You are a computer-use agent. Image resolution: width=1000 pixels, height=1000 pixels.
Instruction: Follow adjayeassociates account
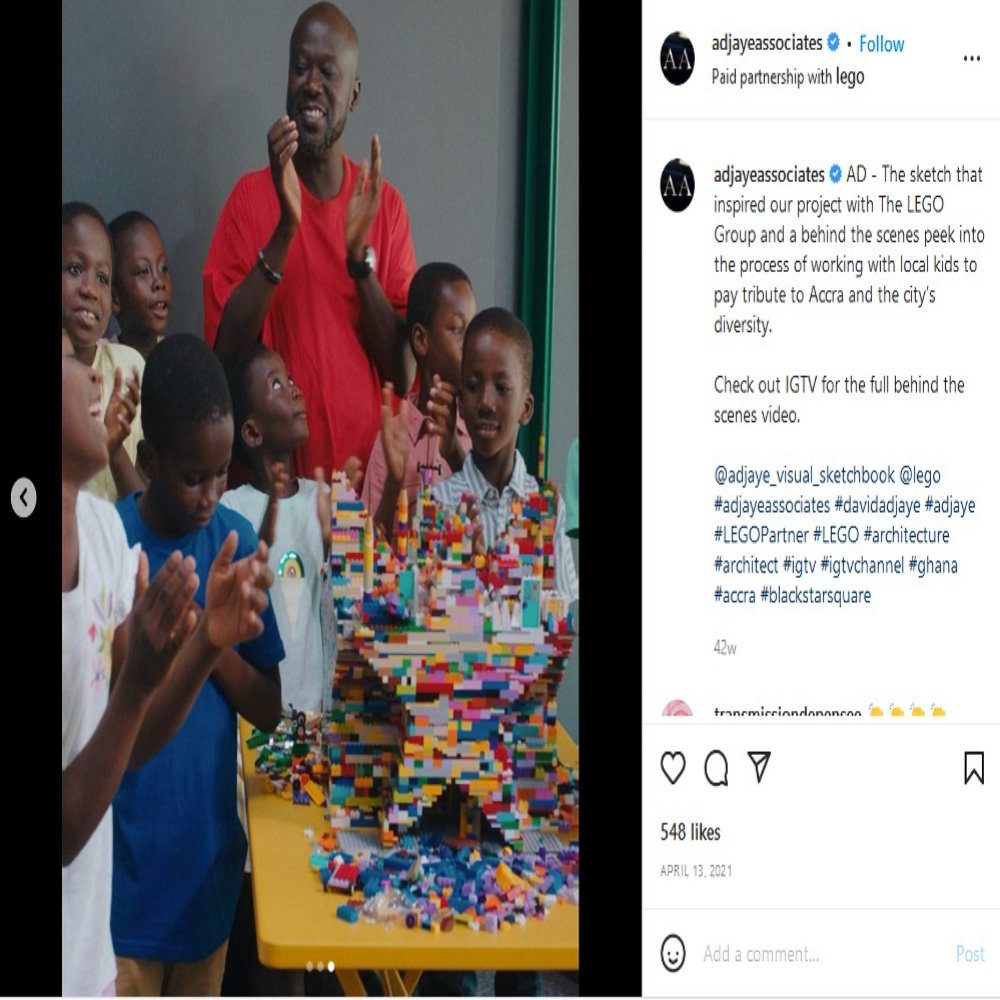[881, 44]
